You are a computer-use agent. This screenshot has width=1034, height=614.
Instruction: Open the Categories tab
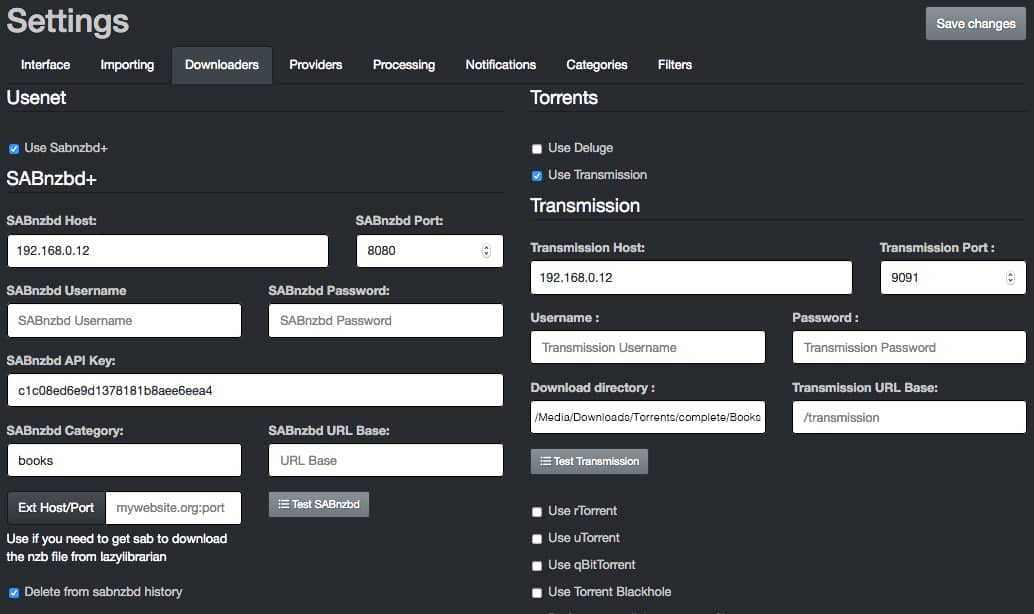tap(596, 65)
